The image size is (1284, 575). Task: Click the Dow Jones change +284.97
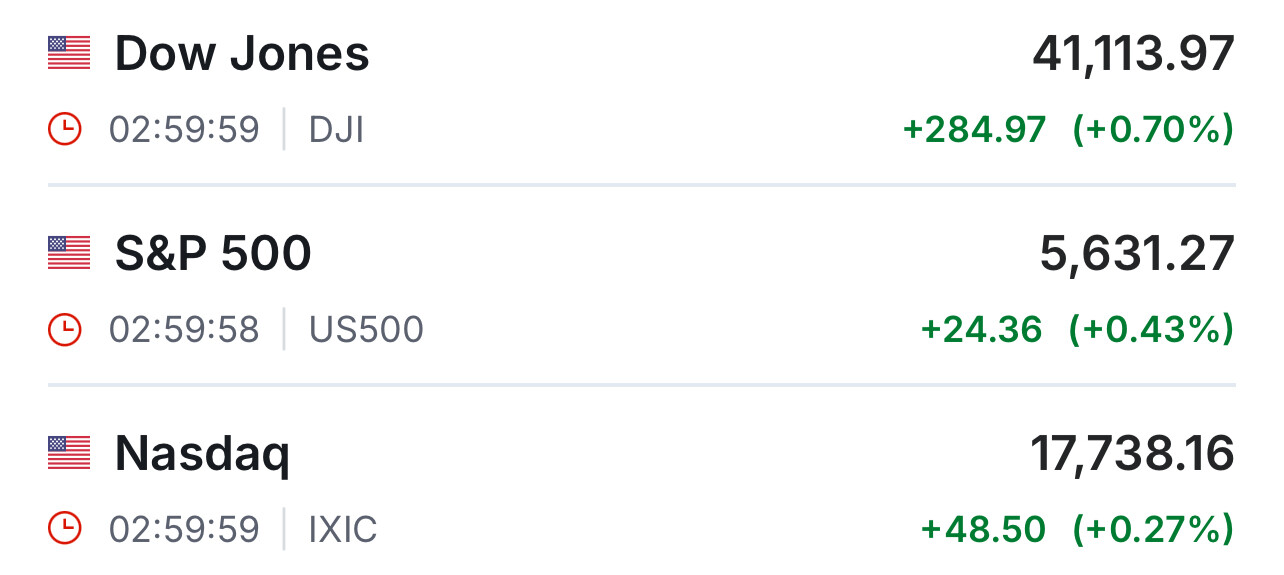[x=974, y=130]
